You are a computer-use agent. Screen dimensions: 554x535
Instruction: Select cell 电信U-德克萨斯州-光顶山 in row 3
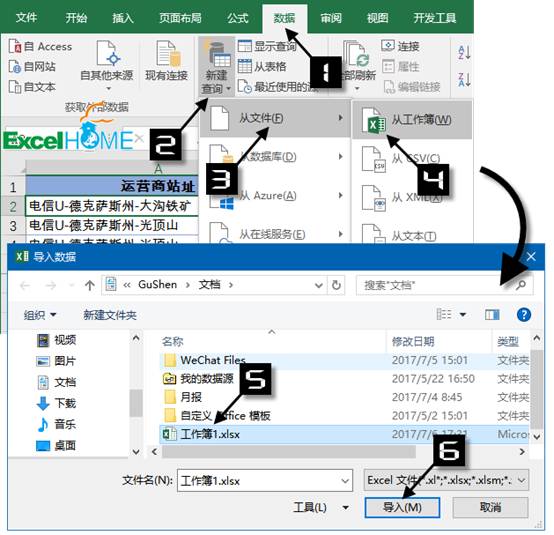pyautogui.click(x=112, y=225)
